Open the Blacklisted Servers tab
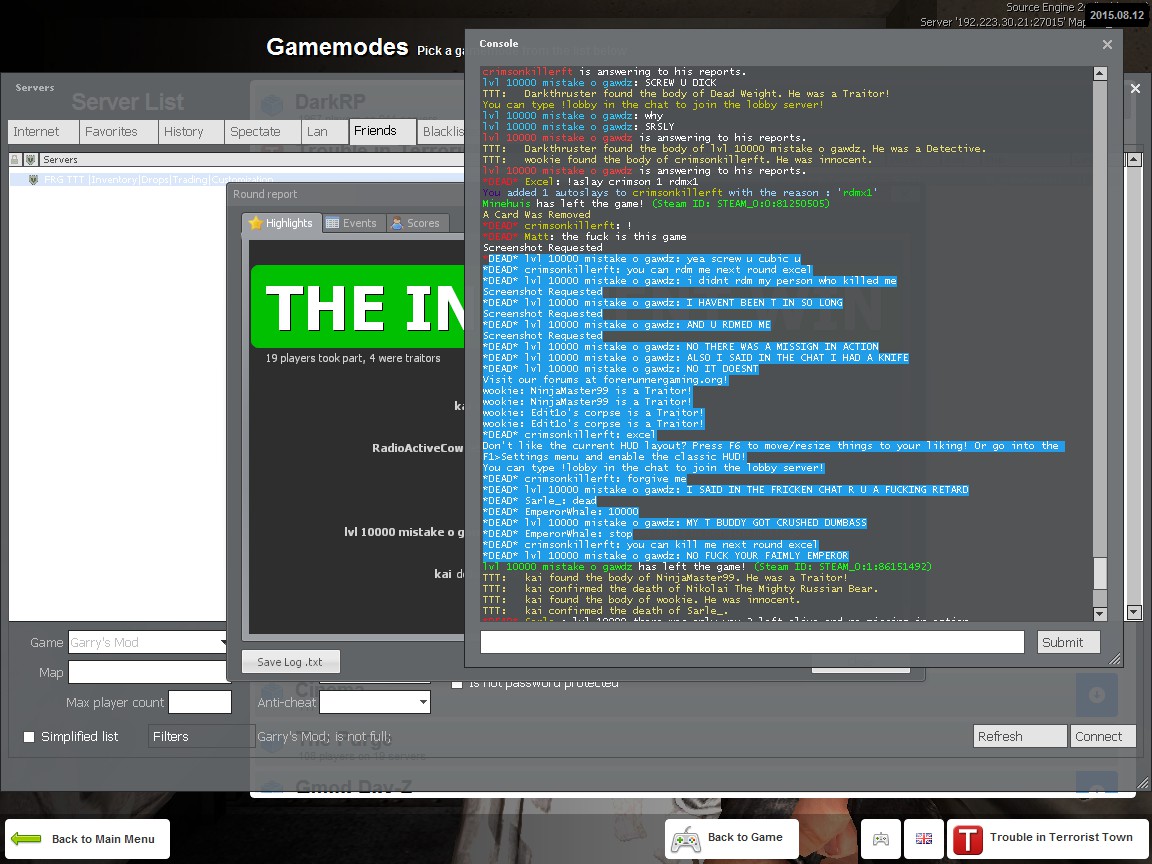Screen dimensions: 1152x864 pyautogui.click(x=442, y=132)
